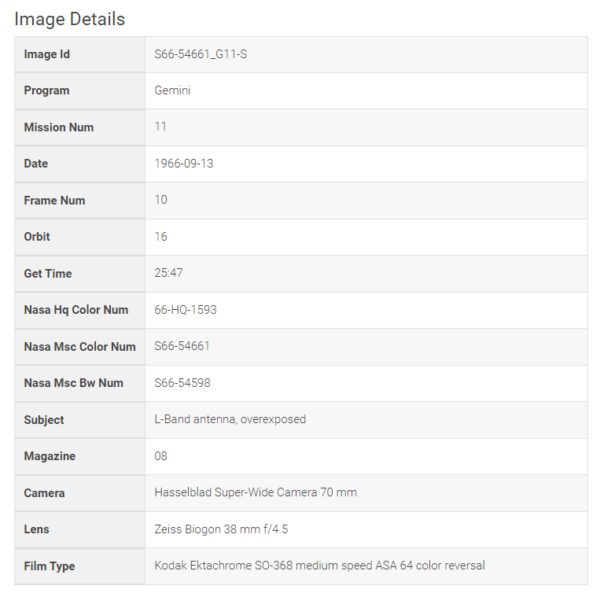This screenshot has width=600, height=597.
Task: Click the Orbit value 16
Action: (x=161, y=237)
